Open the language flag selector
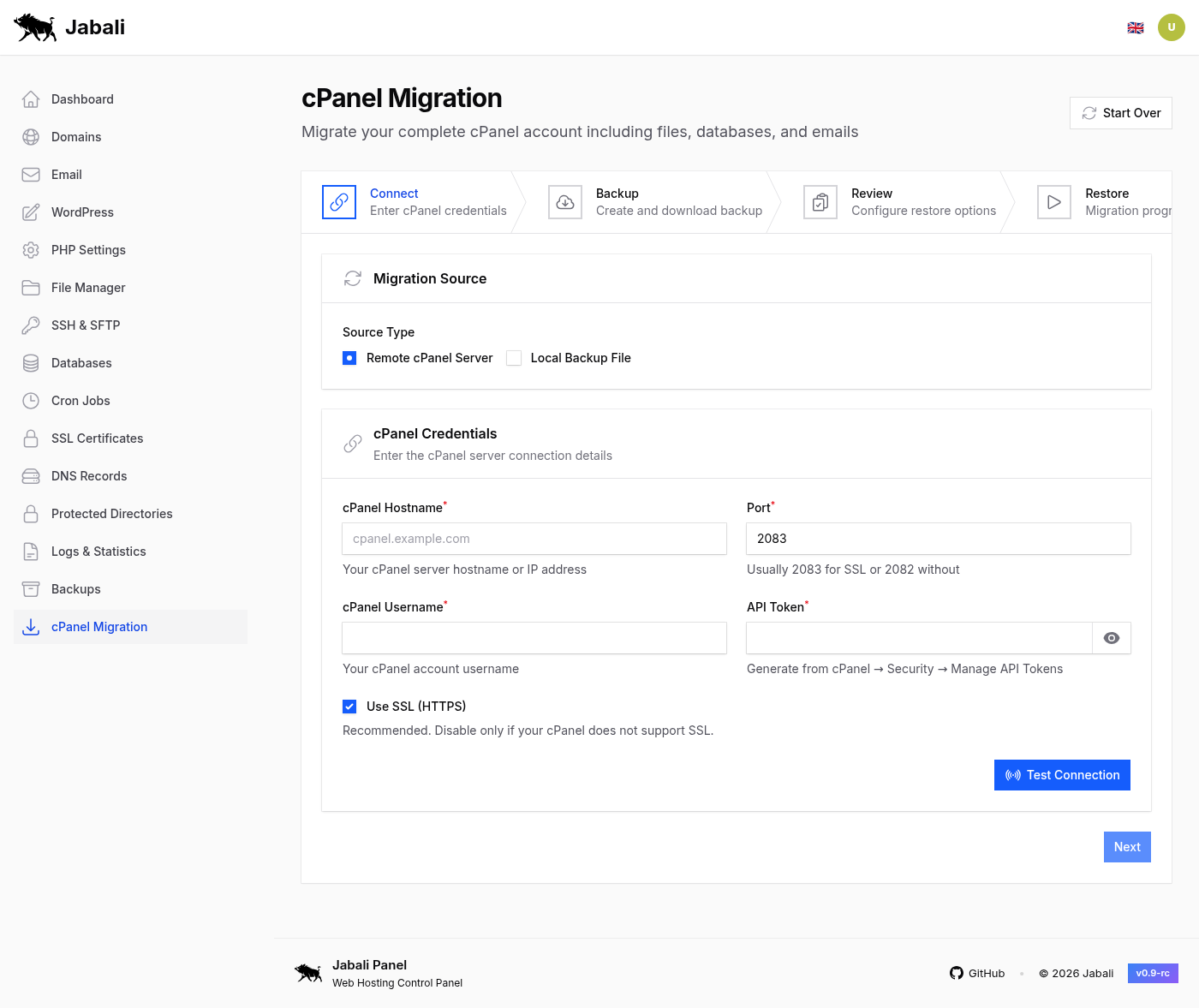The height and width of the screenshot is (1008, 1199). point(1136,27)
